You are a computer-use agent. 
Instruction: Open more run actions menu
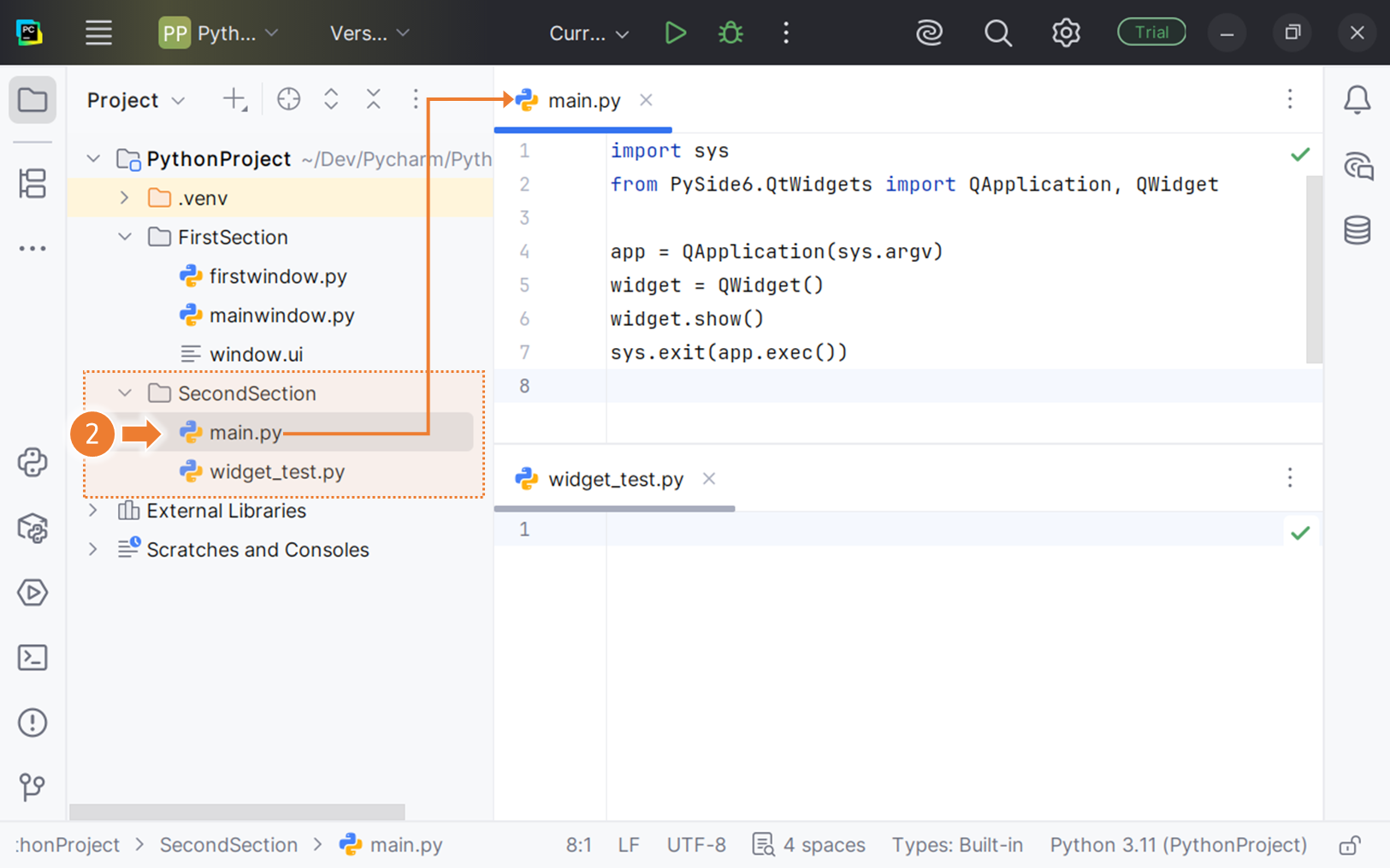(x=786, y=32)
